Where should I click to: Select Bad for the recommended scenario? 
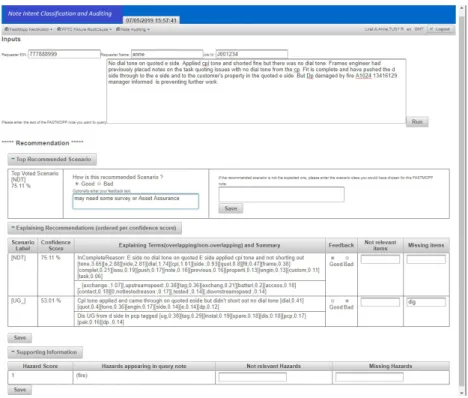(x=99, y=184)
